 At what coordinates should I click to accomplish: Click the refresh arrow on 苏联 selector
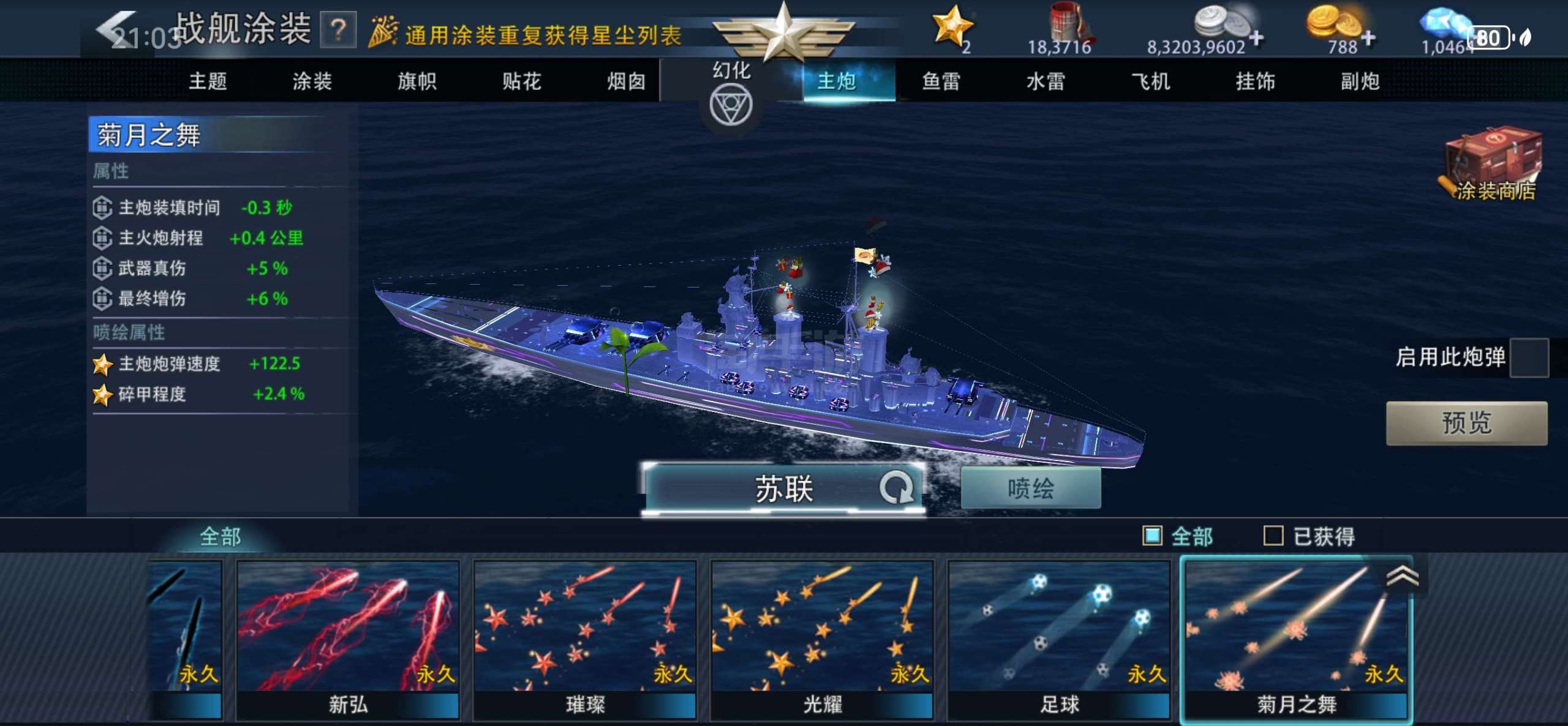pos(896,488)
